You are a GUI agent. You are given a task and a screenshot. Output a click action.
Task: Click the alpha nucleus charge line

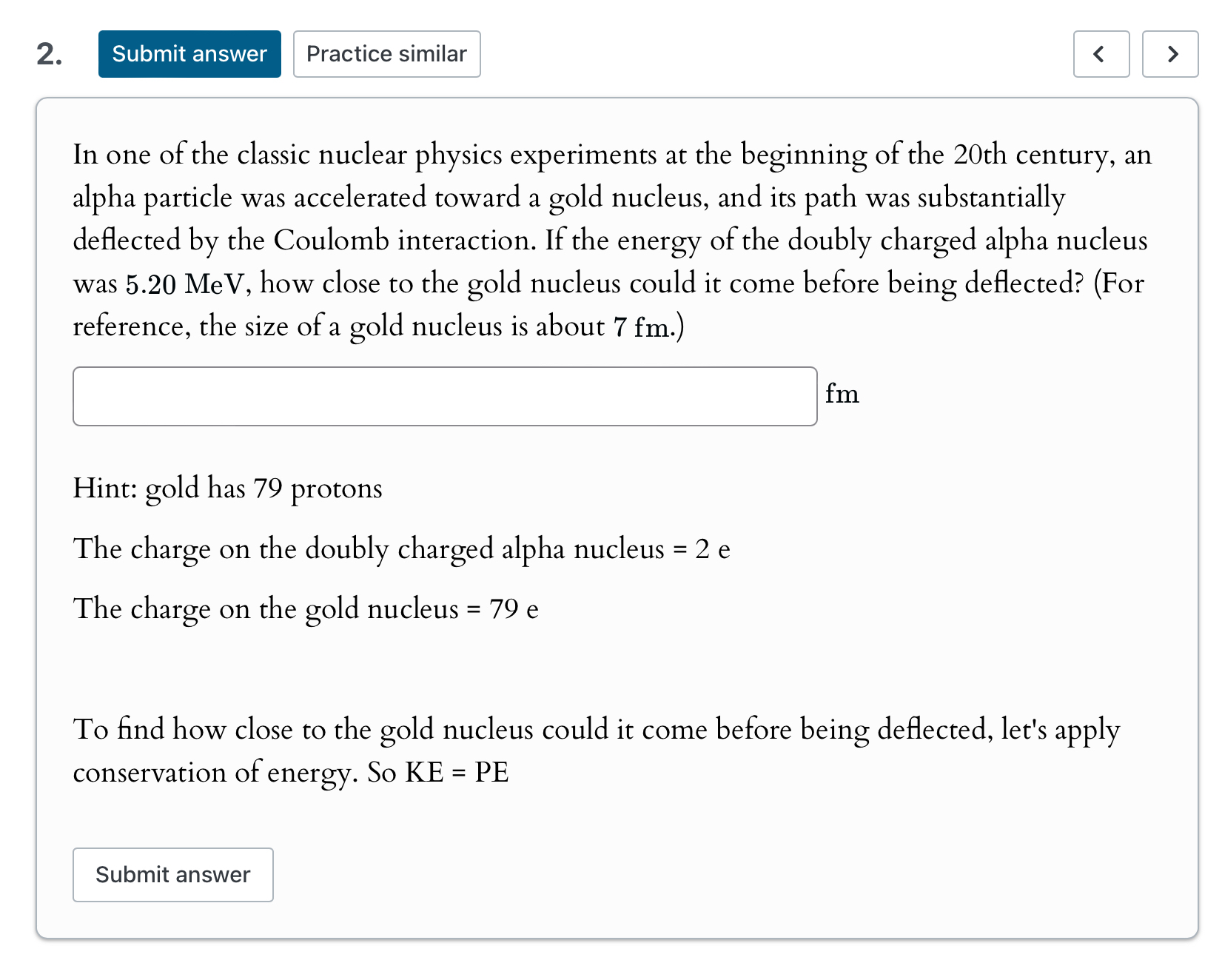(x=402, y=548)
